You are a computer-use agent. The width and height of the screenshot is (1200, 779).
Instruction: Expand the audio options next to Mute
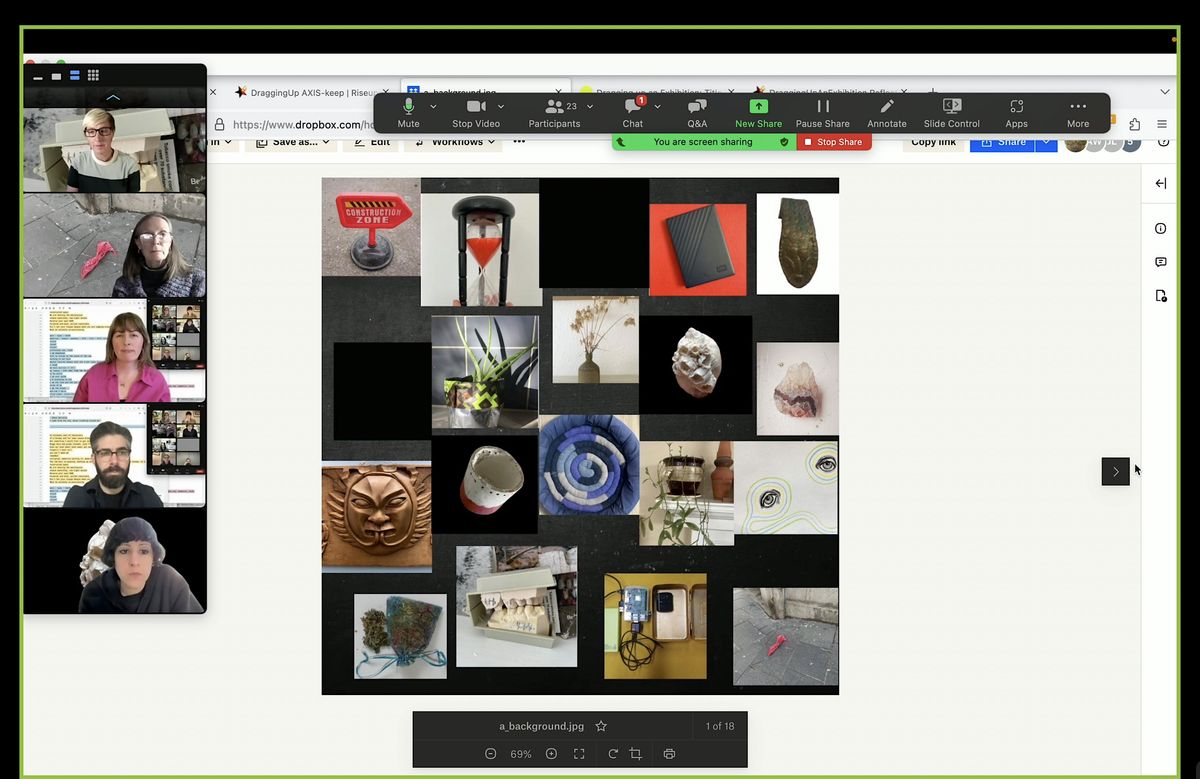[431, 105]
